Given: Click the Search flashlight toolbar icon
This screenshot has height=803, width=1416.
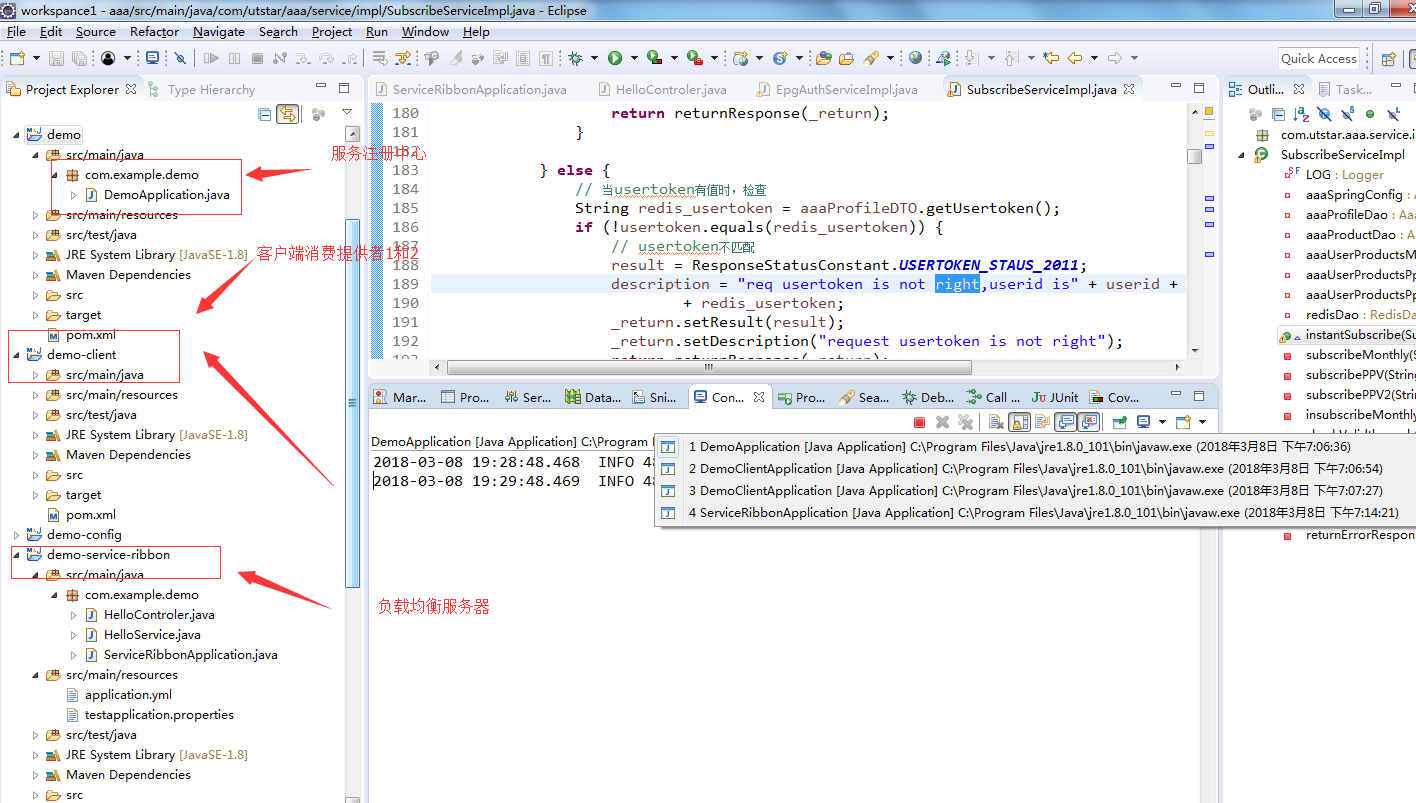Looking at the screenshot, I should pos(871,58).
